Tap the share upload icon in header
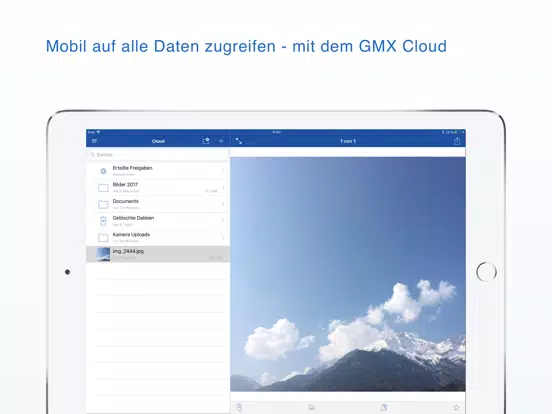This screenshot has width=552, height=414. 457,141
